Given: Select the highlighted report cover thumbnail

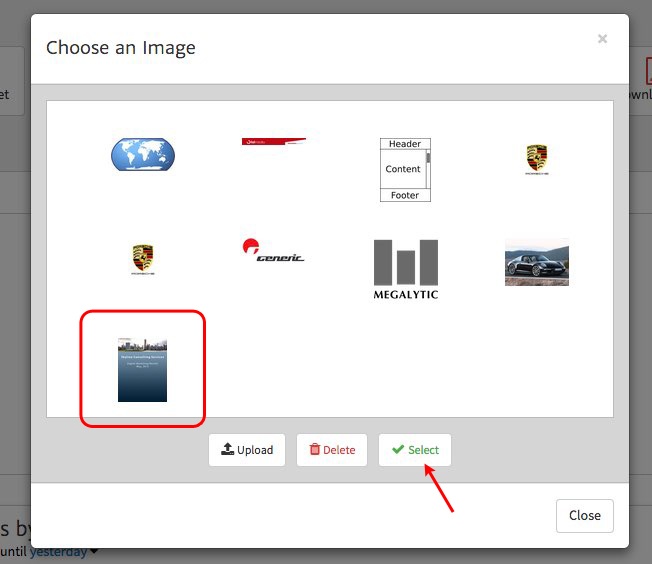Looking at the screenshot, I should point(142,369).
